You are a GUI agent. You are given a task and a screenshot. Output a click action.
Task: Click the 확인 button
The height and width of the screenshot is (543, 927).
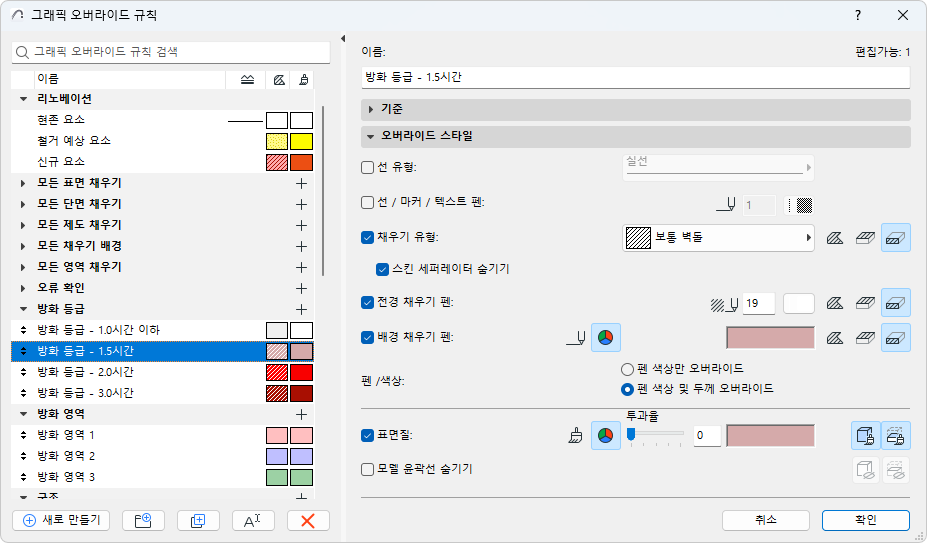coord(866,520)
